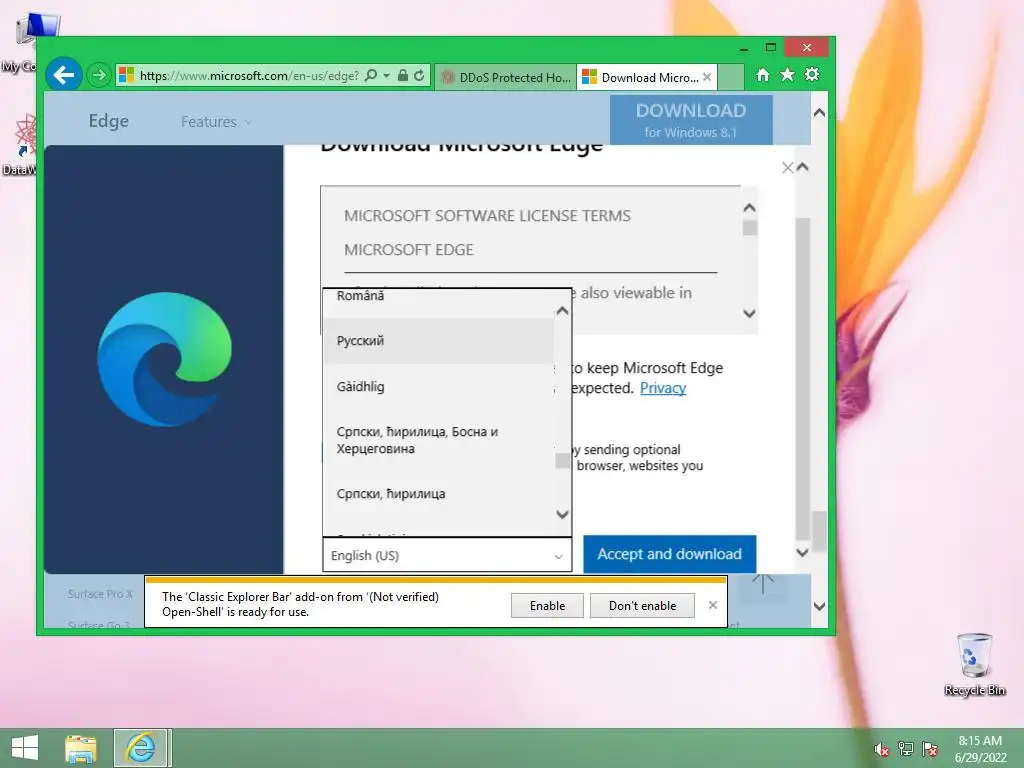
Task: Open the English (US) language dropdown
Action: point(447,555)
